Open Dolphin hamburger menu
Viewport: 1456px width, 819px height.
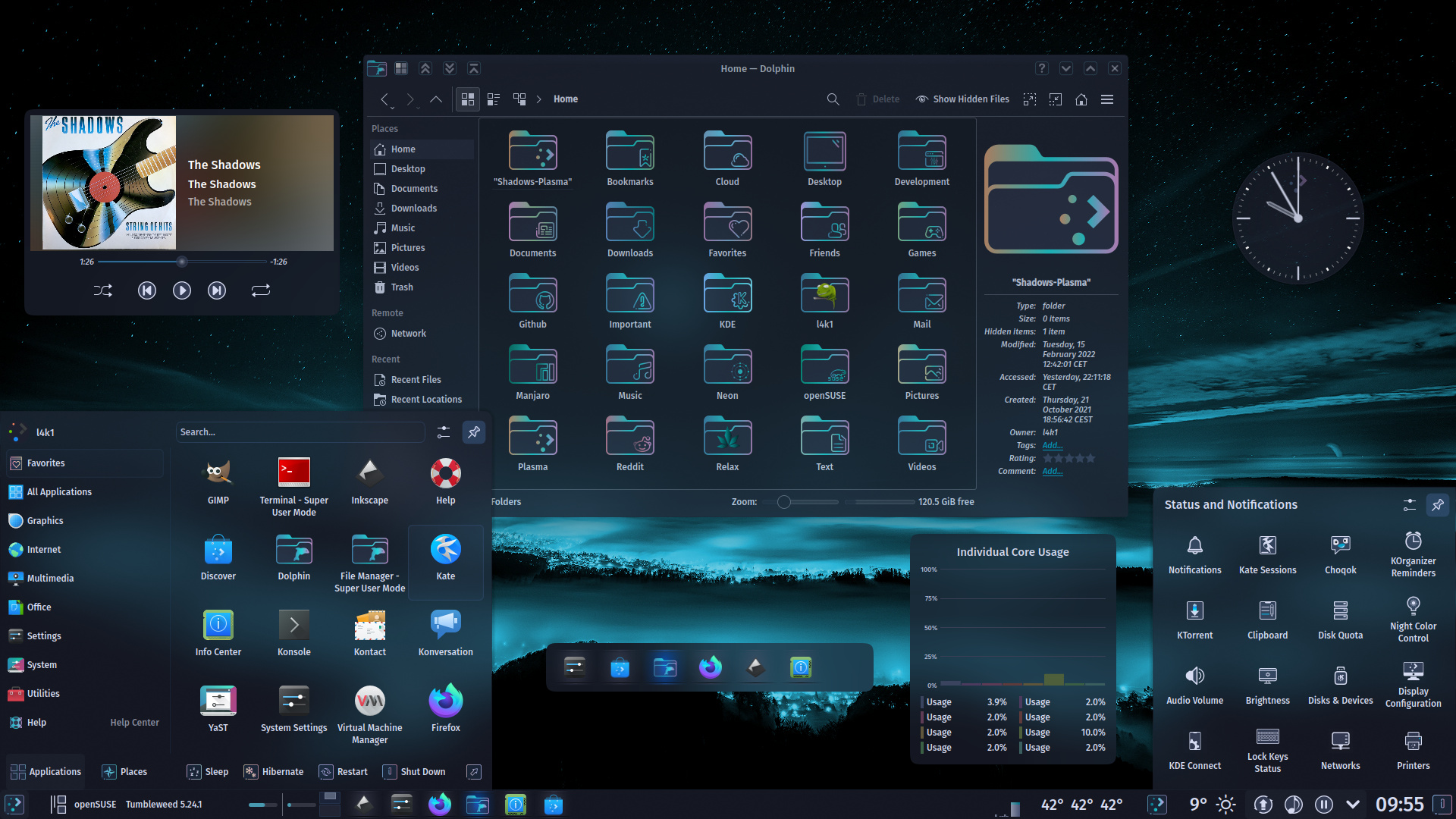coord(1107,99)
